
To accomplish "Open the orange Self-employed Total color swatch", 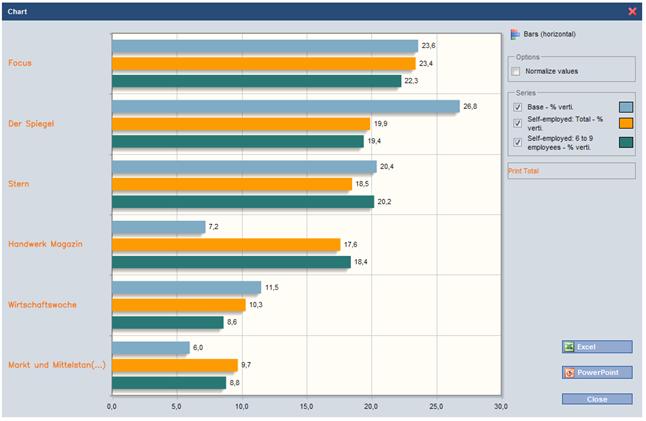I will tap(626, 123).
